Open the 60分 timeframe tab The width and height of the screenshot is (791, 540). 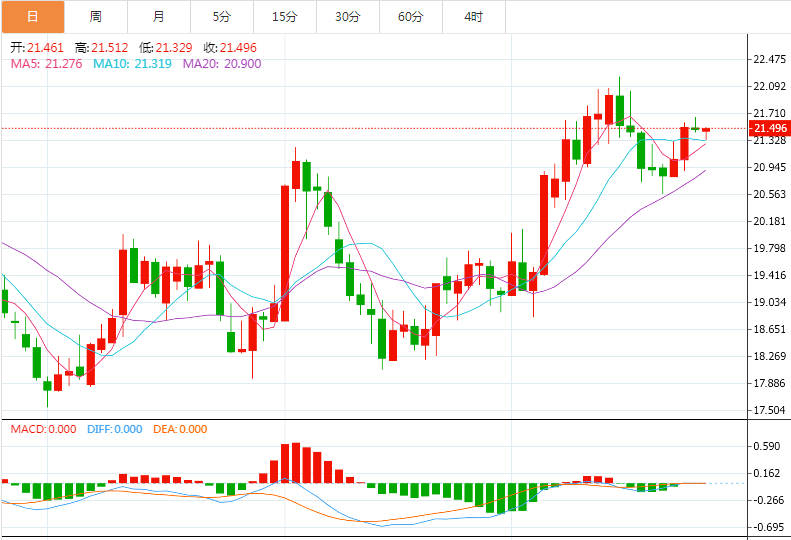click(411, 17)
